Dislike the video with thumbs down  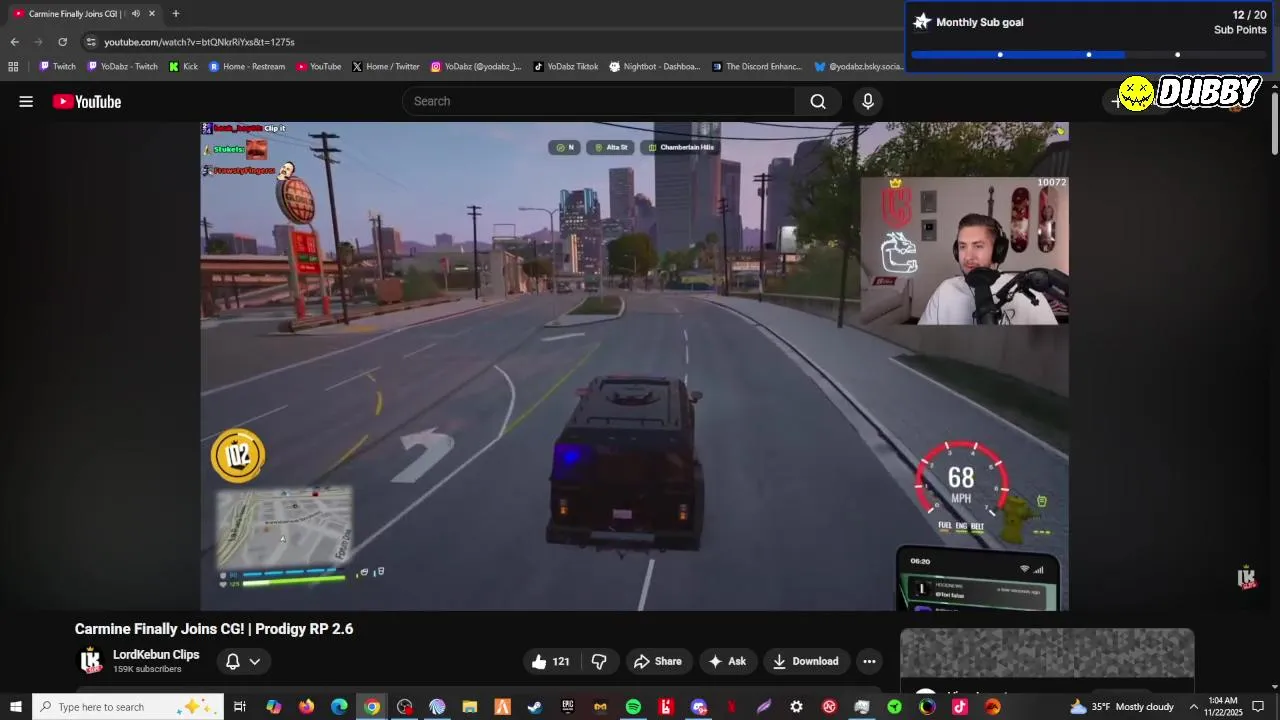[599, 661]
